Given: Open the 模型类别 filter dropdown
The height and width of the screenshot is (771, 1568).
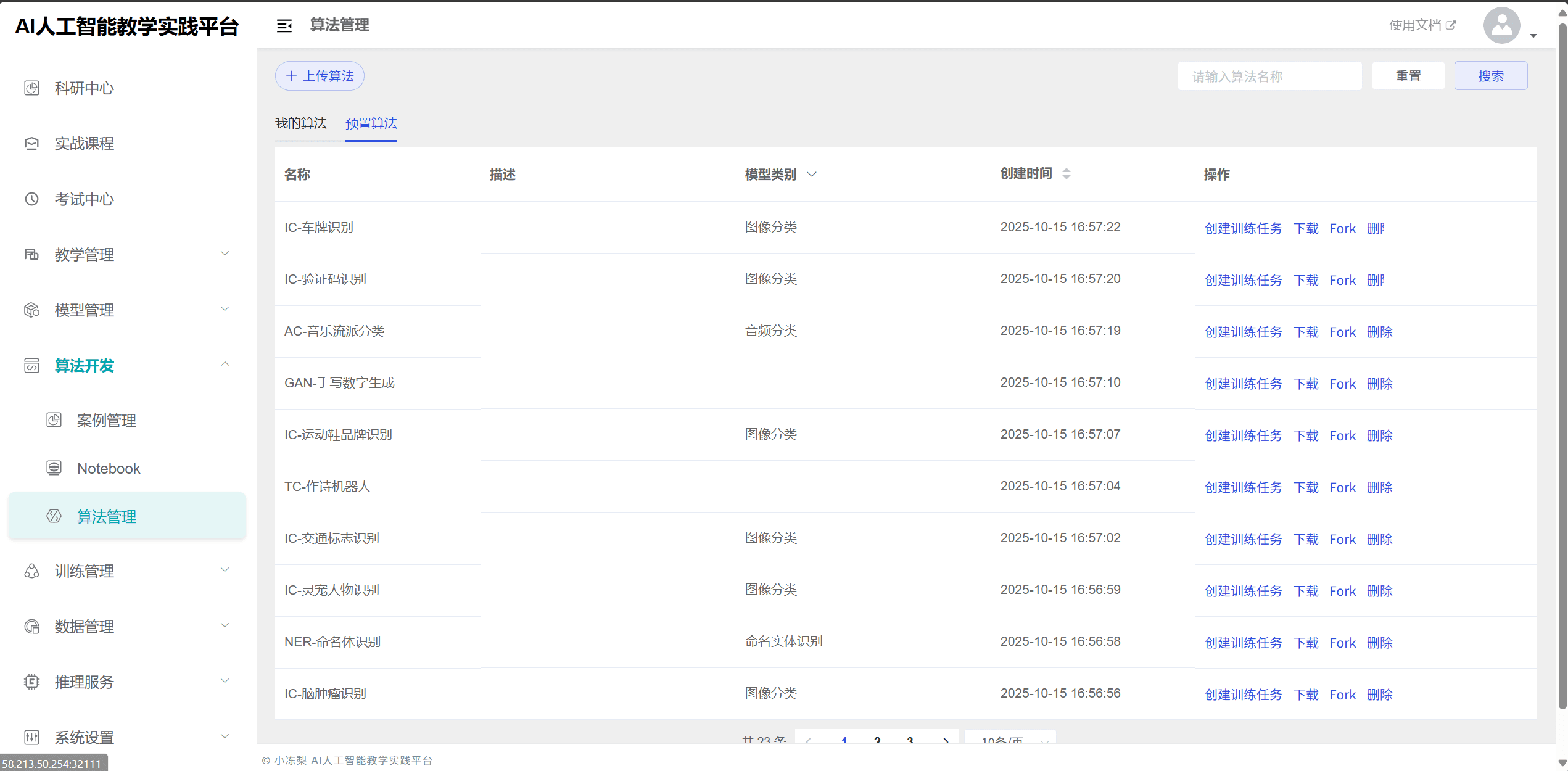Looking at the screenshot, I should coord(812,175).
